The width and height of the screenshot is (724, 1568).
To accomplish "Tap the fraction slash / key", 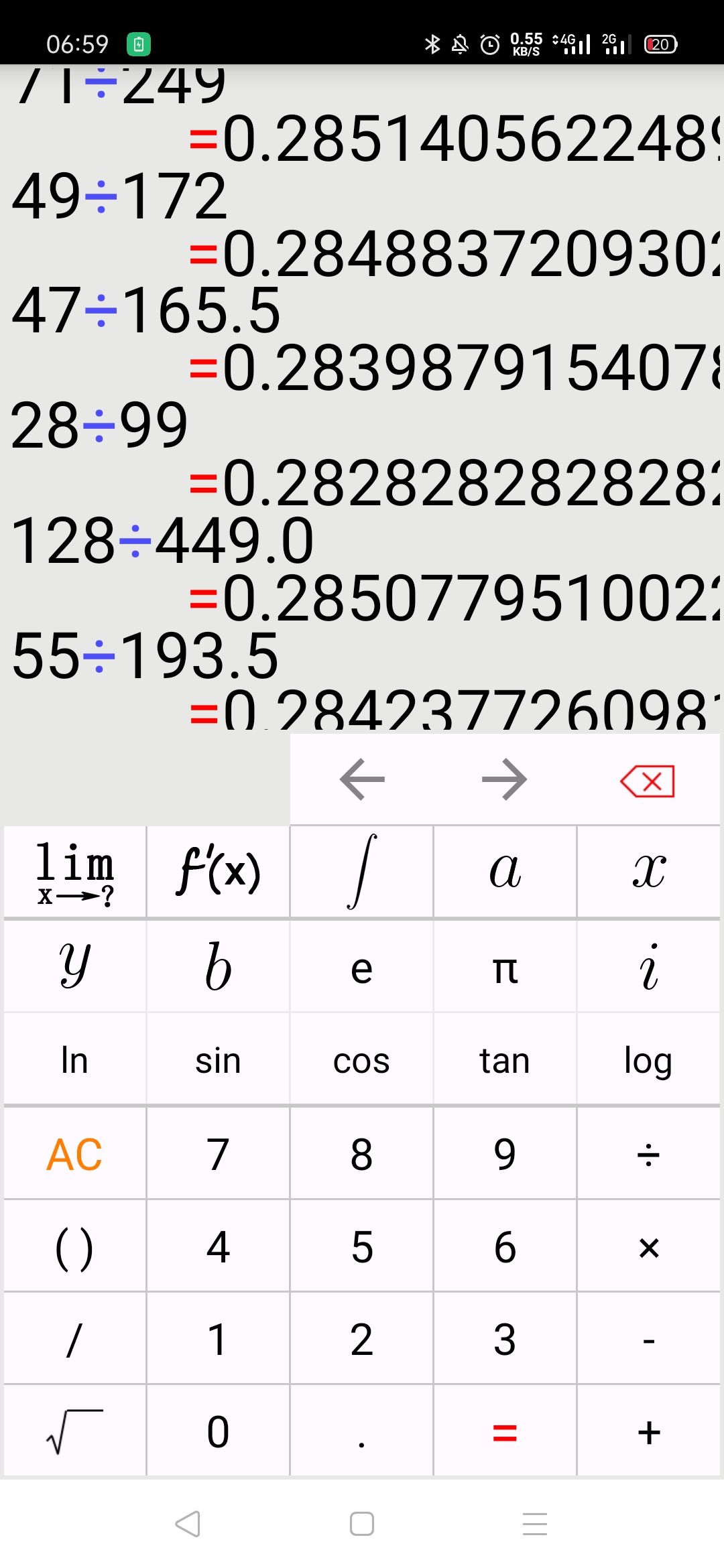I will click(74, 1339).
